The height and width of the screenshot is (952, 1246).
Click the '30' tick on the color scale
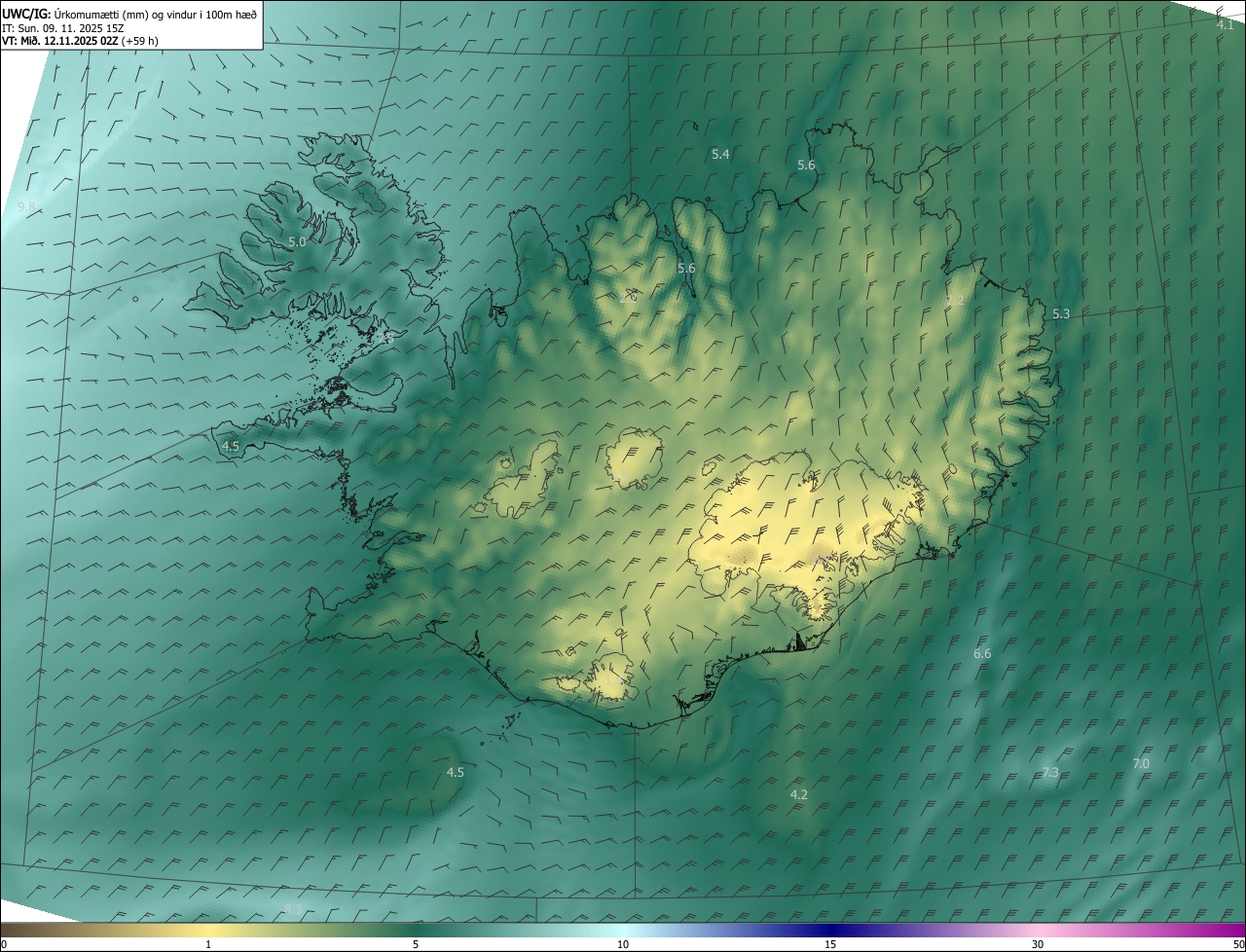1038,944
